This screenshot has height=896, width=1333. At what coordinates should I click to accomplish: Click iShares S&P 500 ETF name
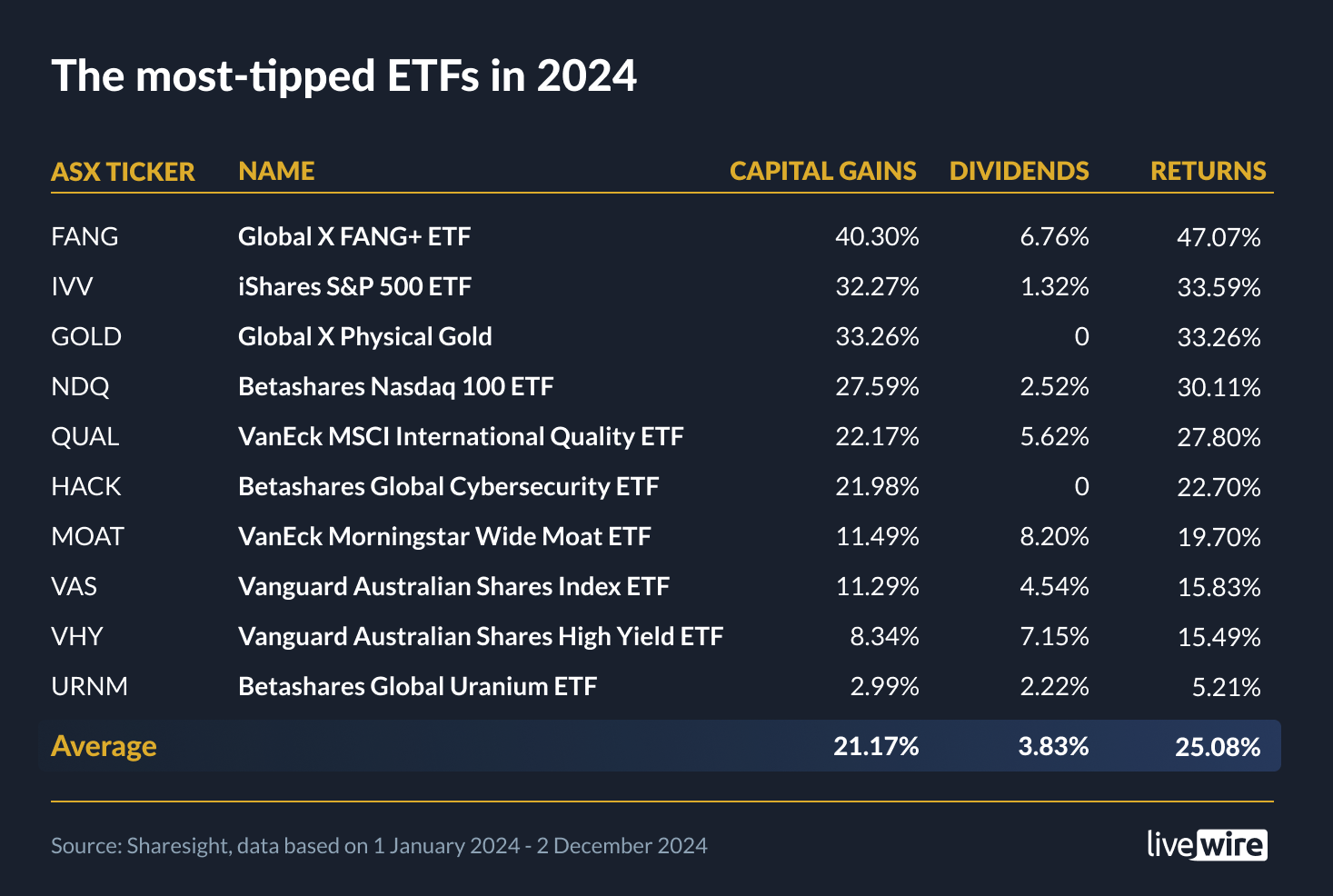tap(354, 286)
